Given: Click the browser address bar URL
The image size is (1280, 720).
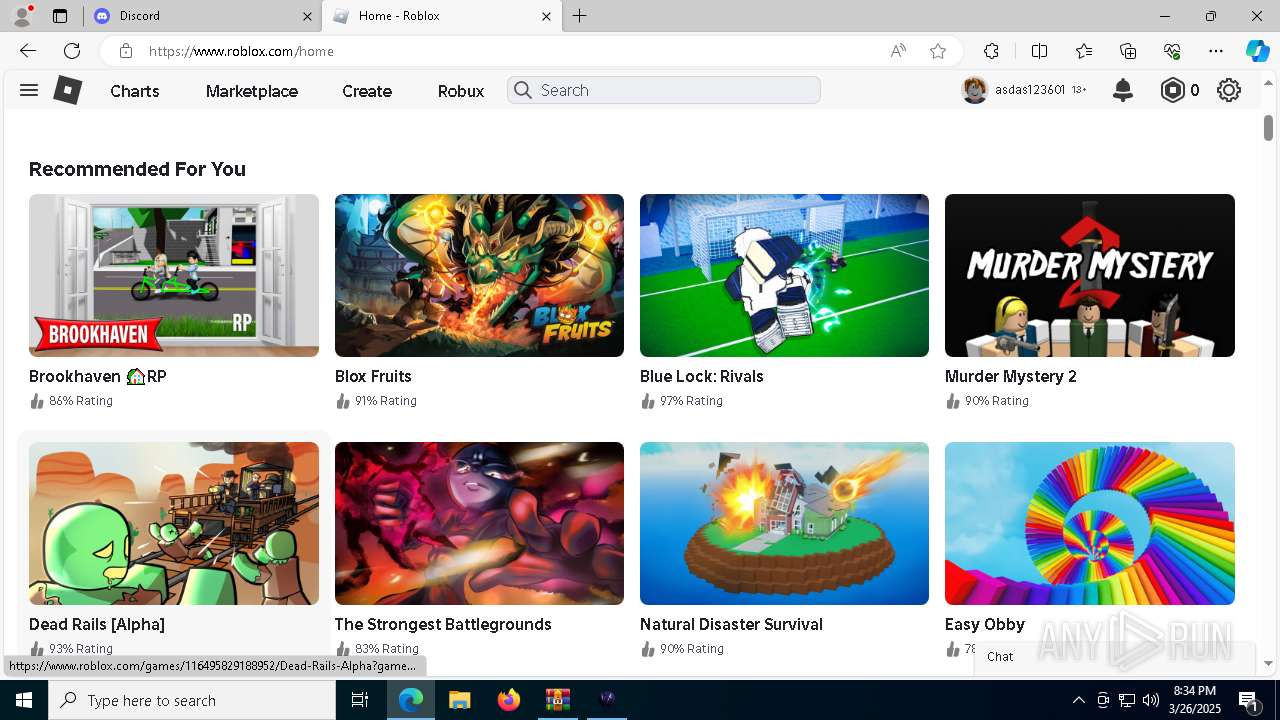Looking at the screenshot, I should (x=241, y=51).
